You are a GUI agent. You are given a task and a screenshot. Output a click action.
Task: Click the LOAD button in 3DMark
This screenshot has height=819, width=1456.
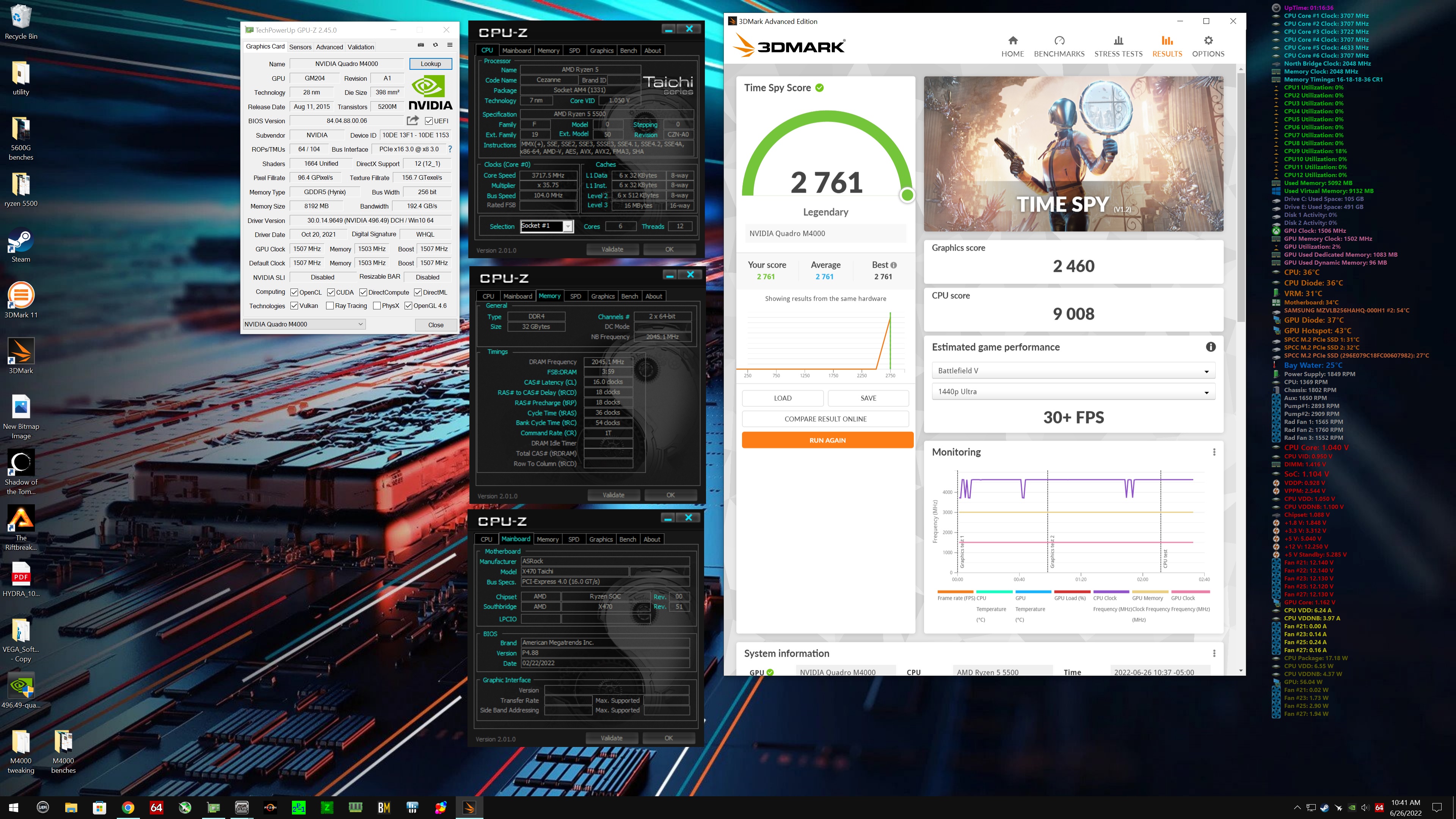[x=783, y=398]
